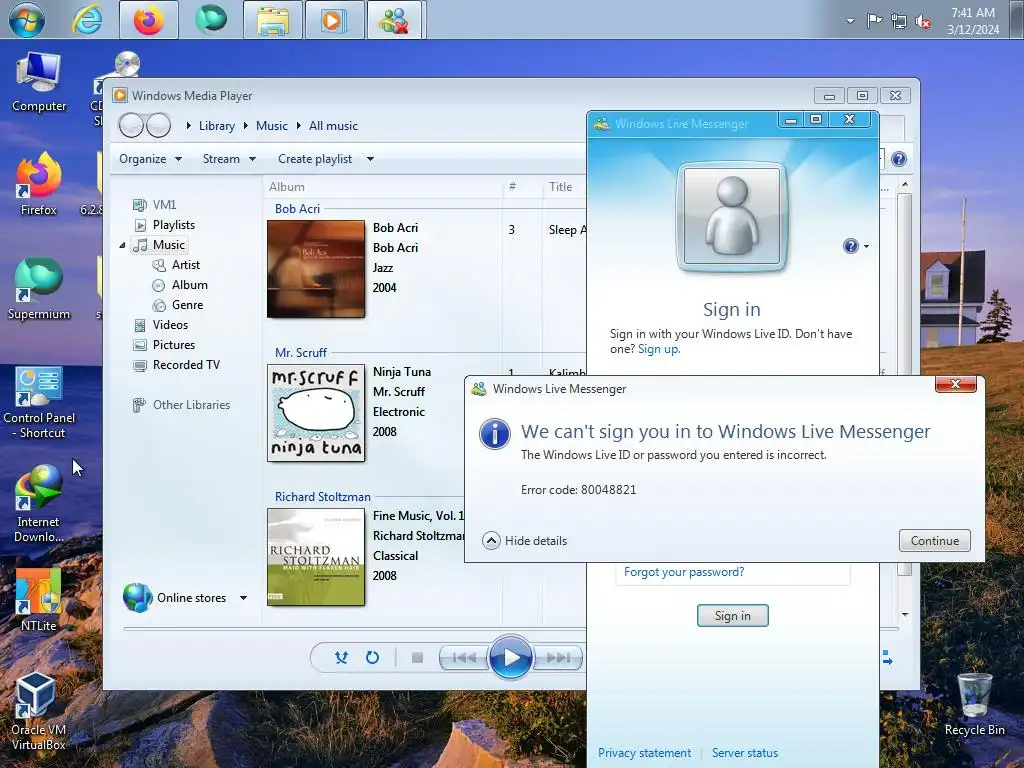Select the Supermium desktop shortcut
This screenshot has height=768, width=1024.
(x=39, y=289)
